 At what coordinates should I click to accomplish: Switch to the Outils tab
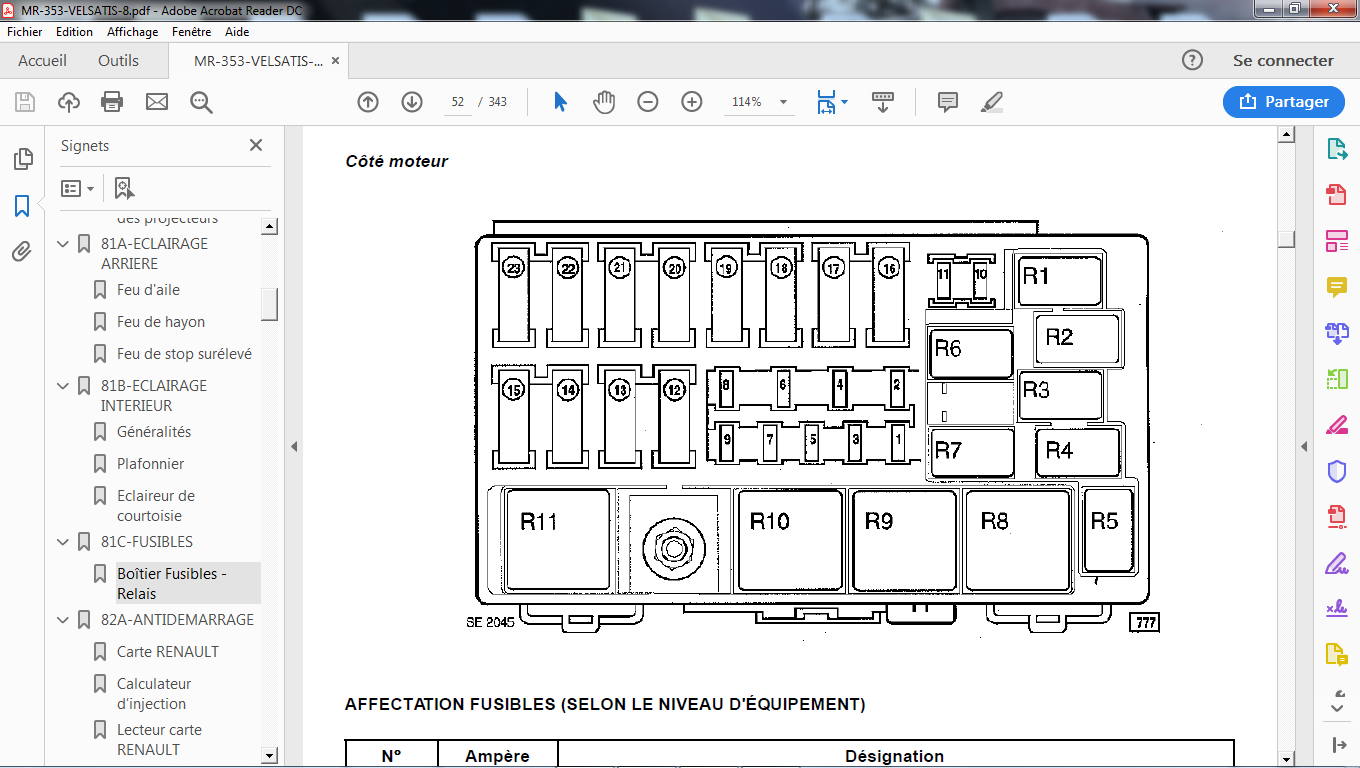pos(118,61)
